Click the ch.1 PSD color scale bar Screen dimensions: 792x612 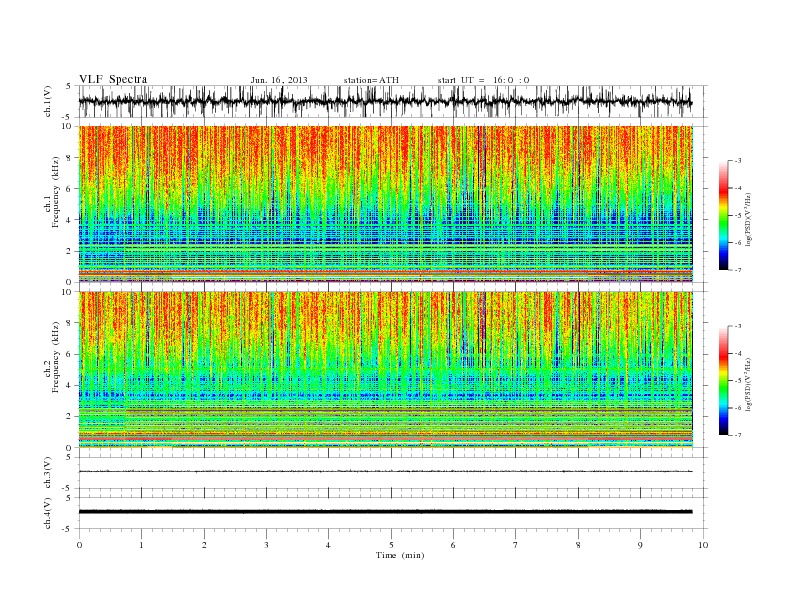(x=723, y=215)
